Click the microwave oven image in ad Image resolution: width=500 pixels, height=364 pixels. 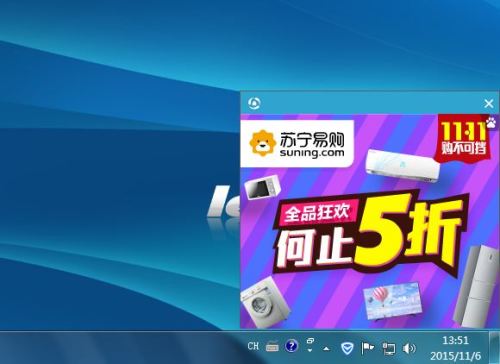click(262, 187)
